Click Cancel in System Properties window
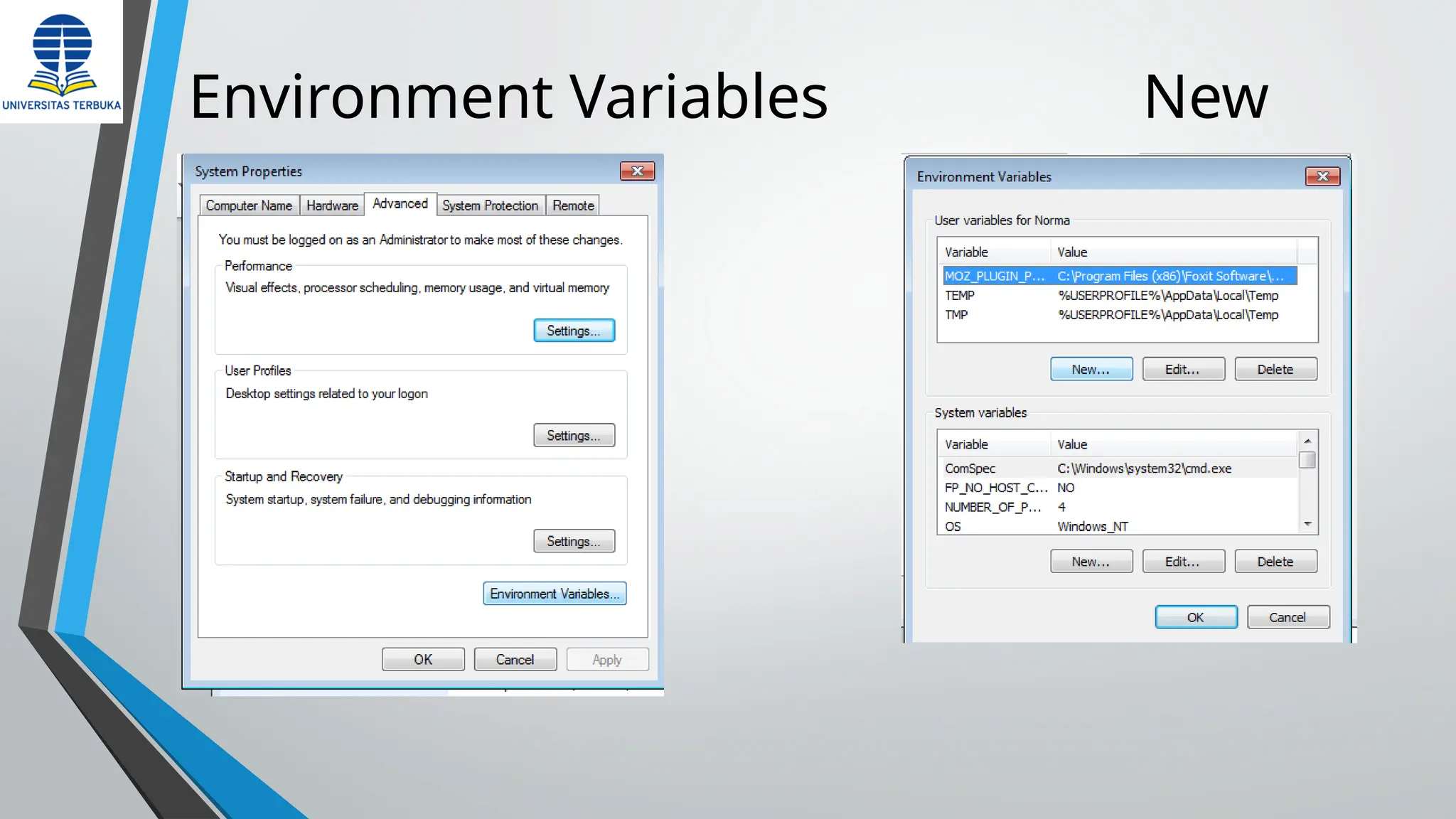This screenshot has width=1456, height=819. (515, 660)
